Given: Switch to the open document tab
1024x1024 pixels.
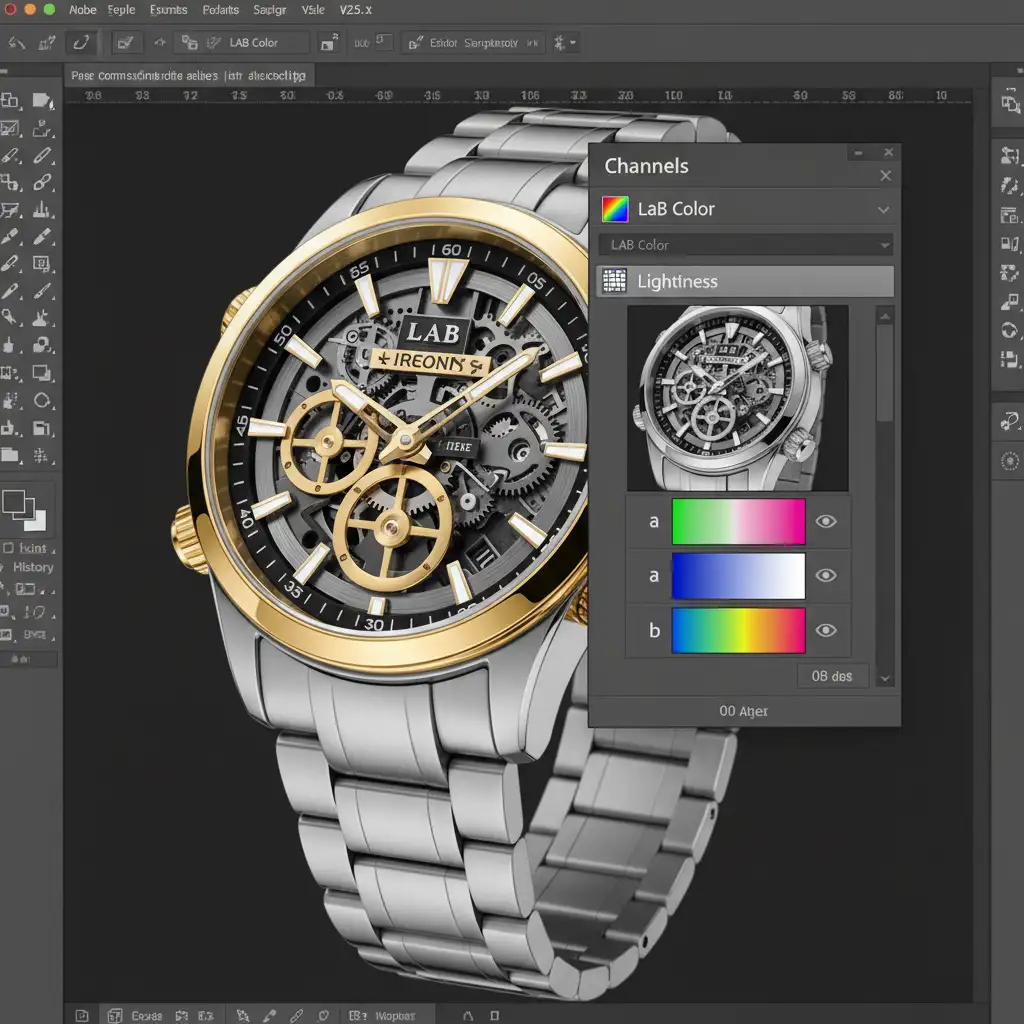Looking at the screenshot, I should pyautogui.click(x=188, y=76).
